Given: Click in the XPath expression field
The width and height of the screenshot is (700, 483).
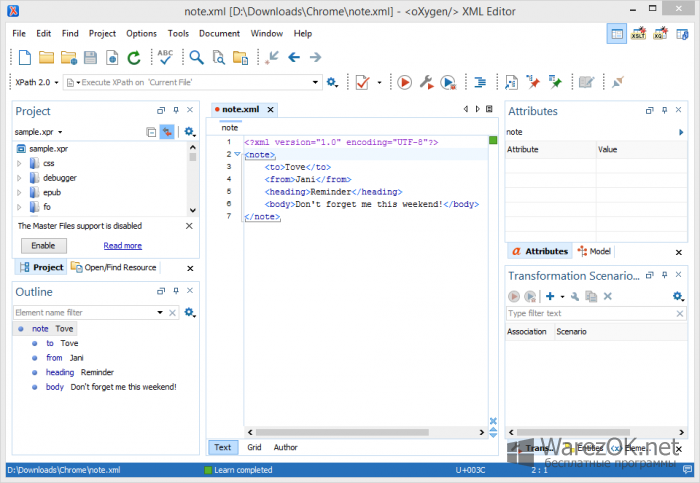Looking at the screenshot, I should (192, 82).
